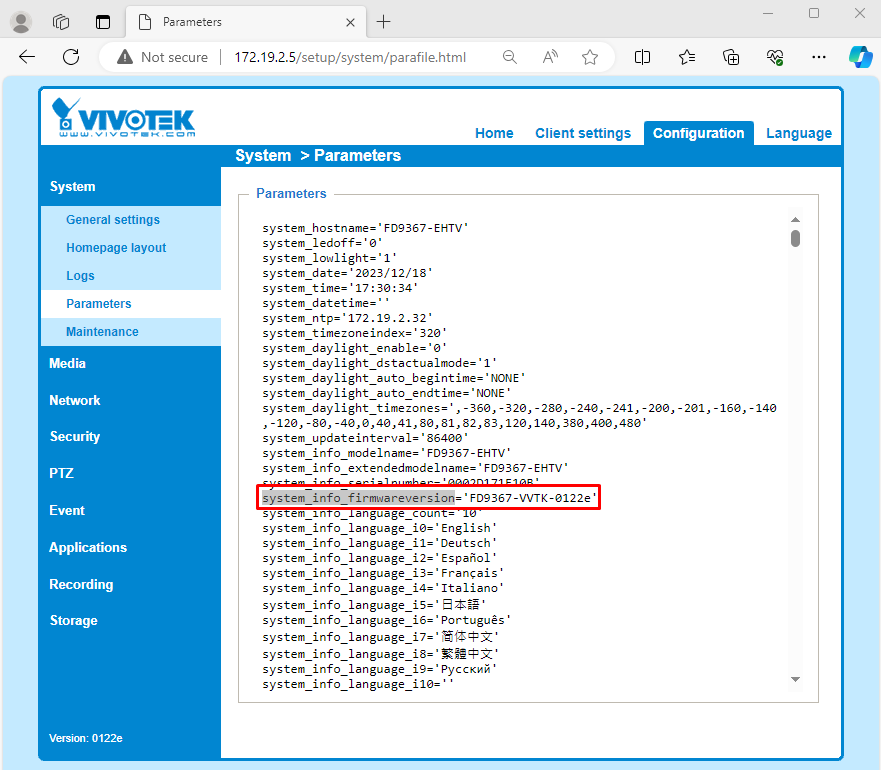Open the Client settings tab
Image resolution: width=881 pixels, height=770 pixels.
583,132
